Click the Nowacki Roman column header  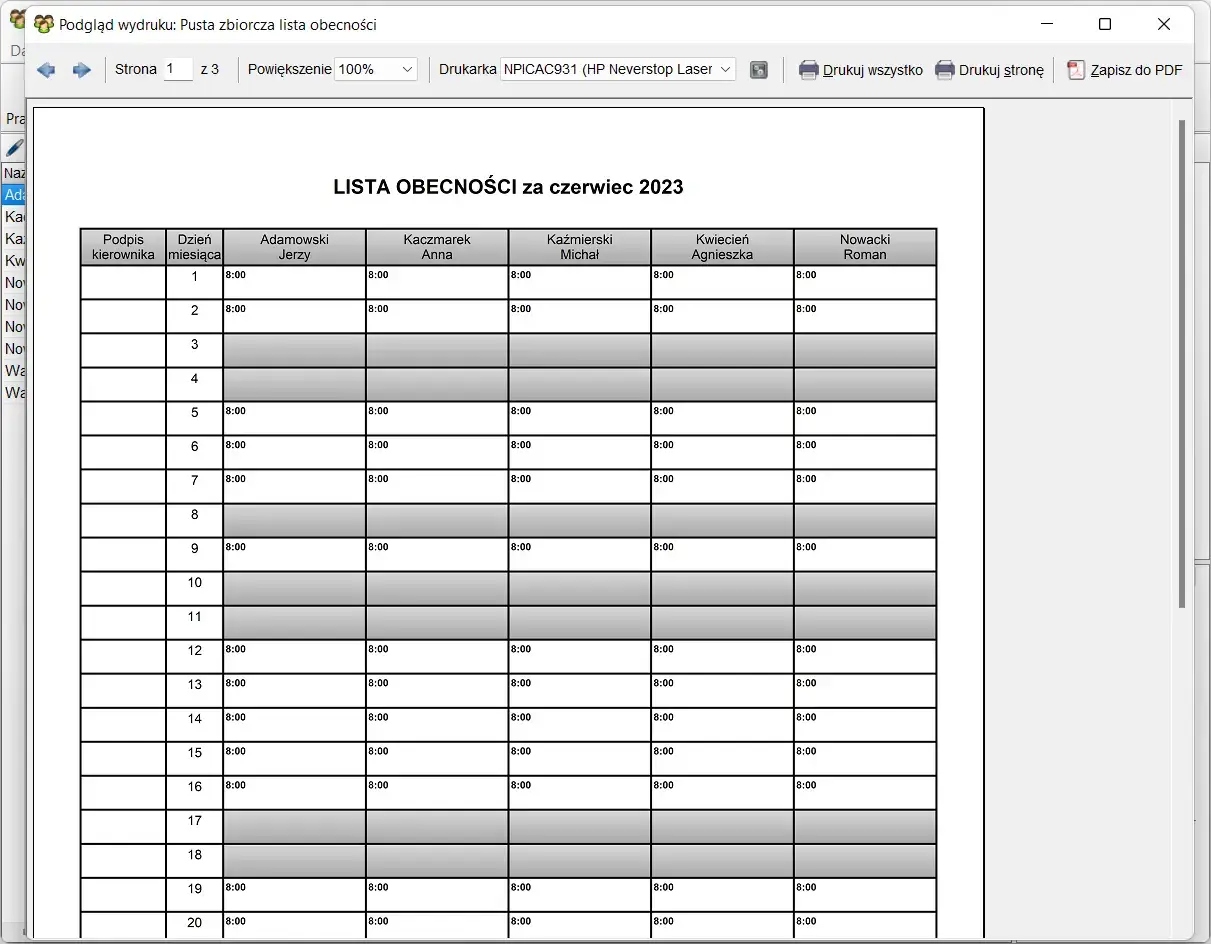[x=865, y=247]
